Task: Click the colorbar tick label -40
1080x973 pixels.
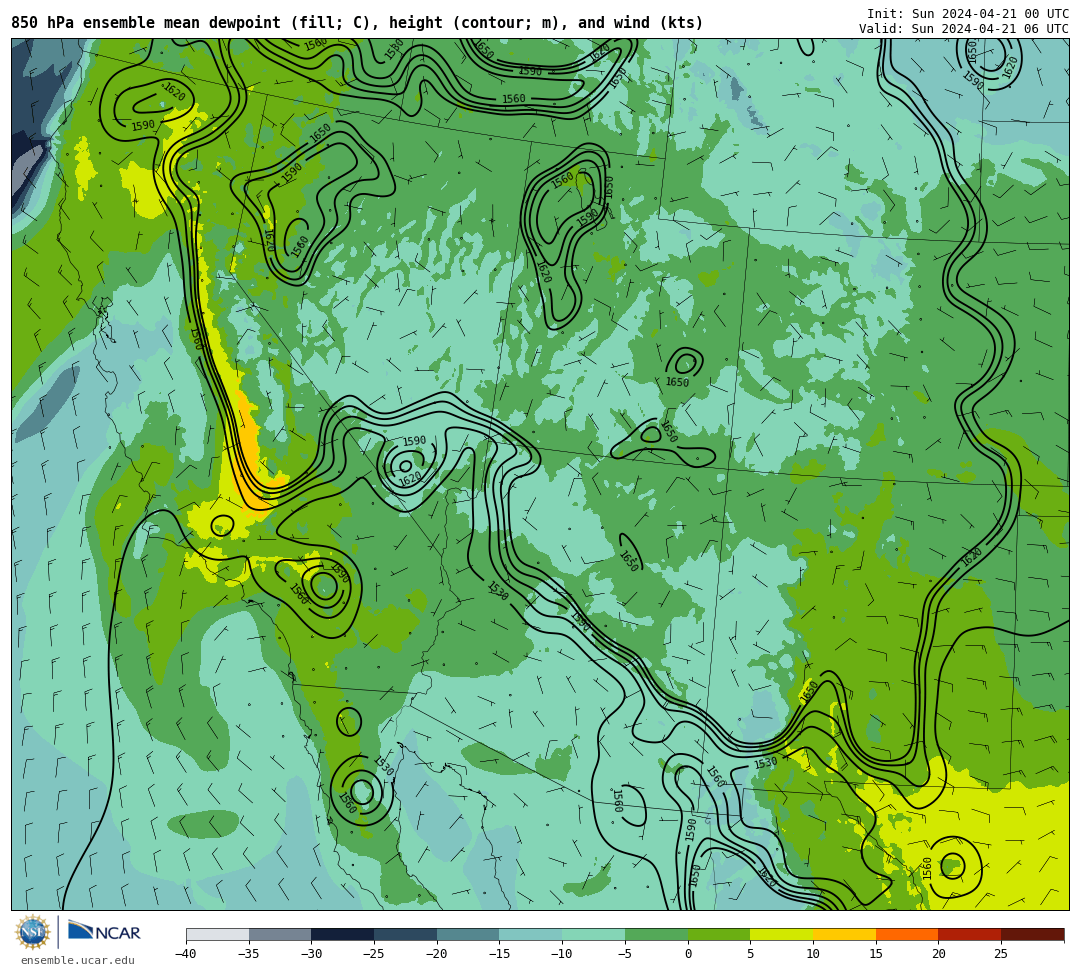Action: pos(185,954)
